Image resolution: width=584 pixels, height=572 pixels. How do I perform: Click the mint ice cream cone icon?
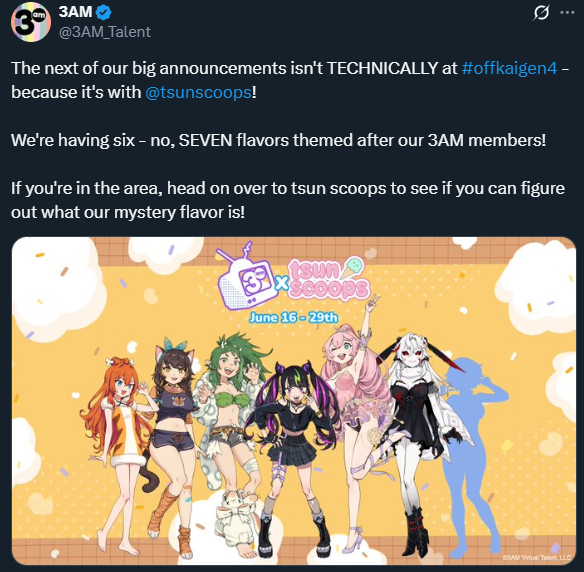click(352, 267)
